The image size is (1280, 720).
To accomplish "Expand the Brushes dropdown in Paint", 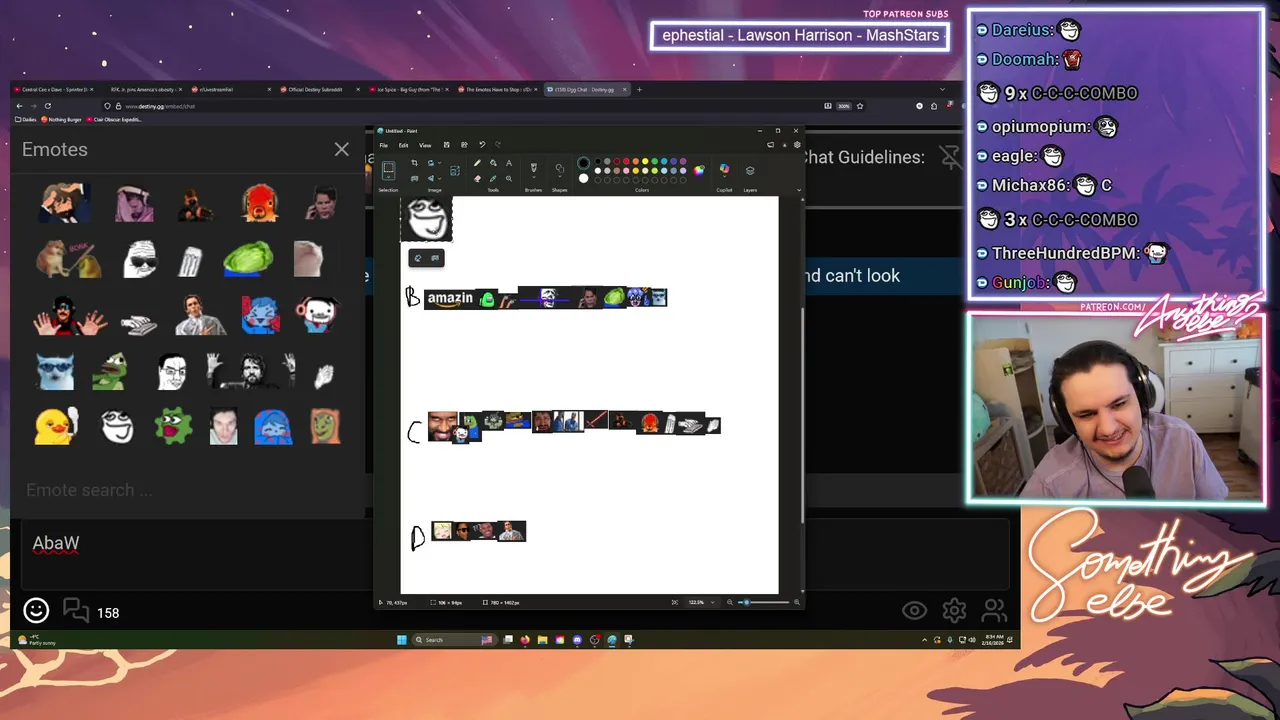I will pyautogui.click(x=534, y=177).
